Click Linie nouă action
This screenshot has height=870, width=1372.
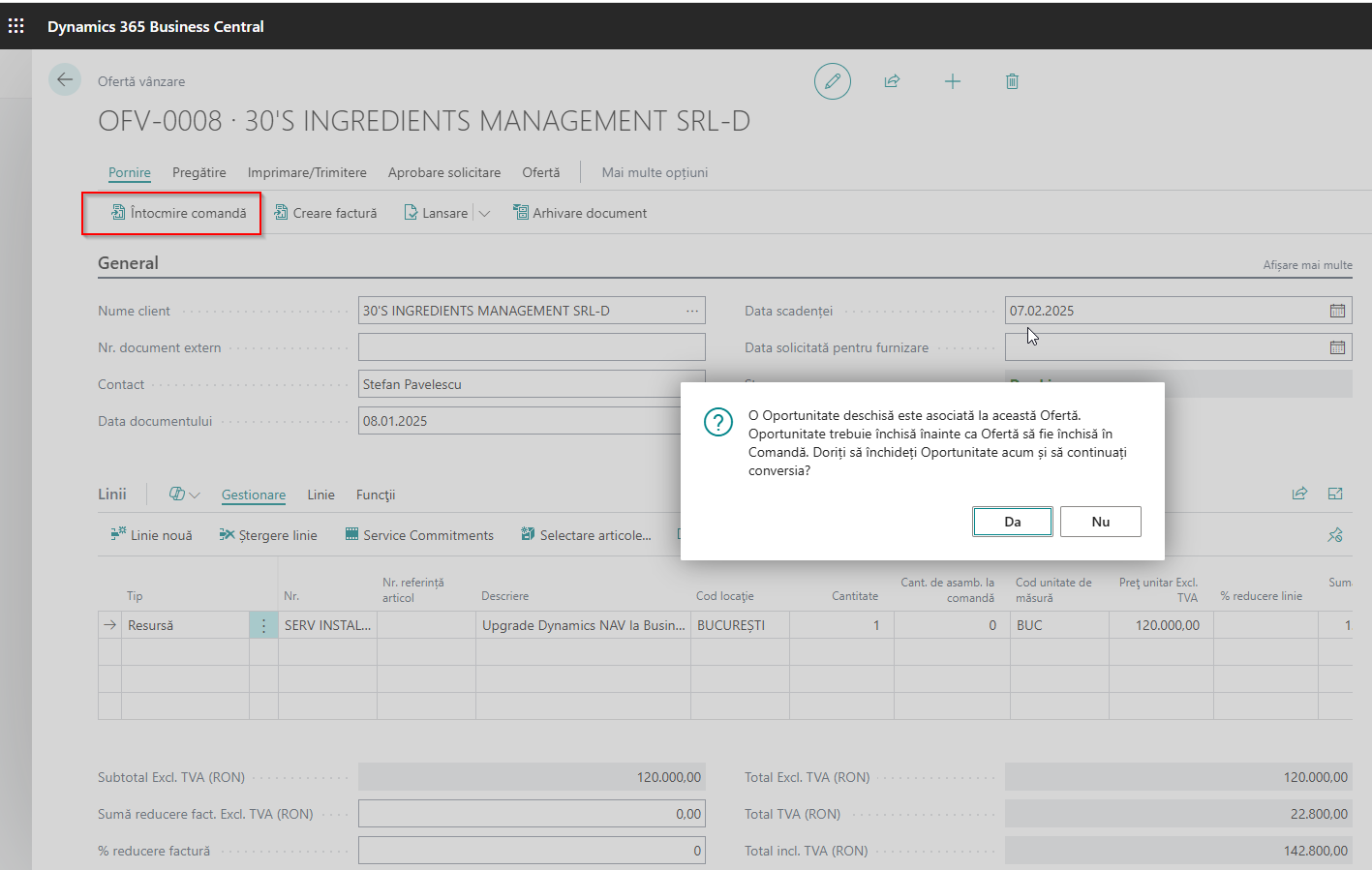(152, 535)
